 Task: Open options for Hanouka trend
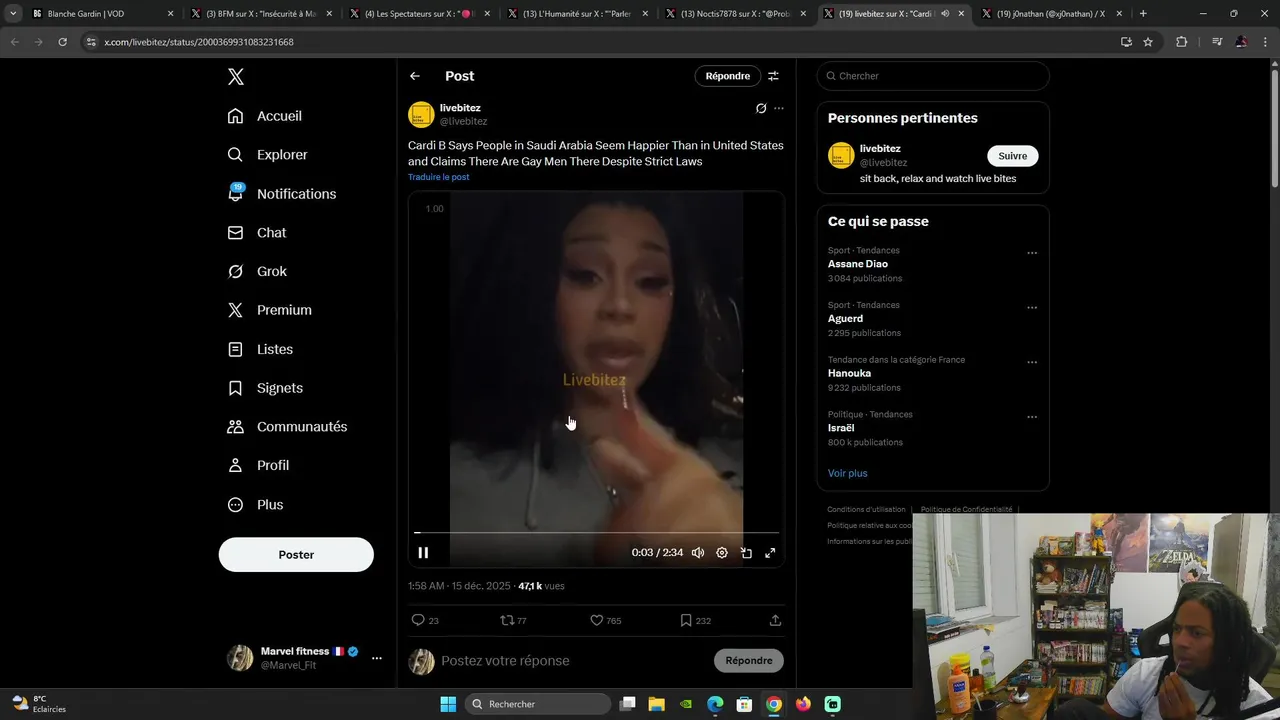(1032, 362)
